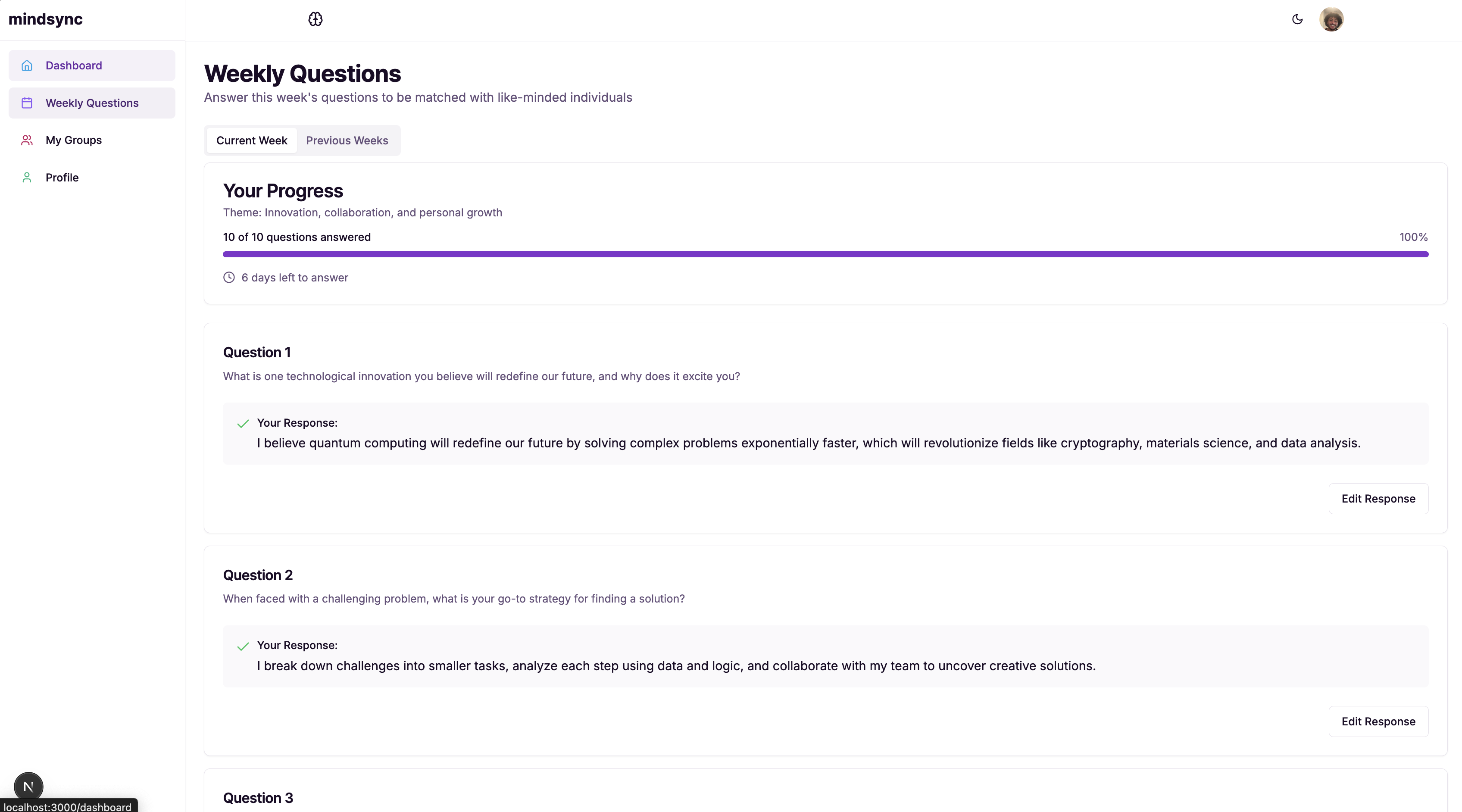Edit Response for Question 1
The width and height of the screenshot is (1462, 812).
[x=1378, y=499]
